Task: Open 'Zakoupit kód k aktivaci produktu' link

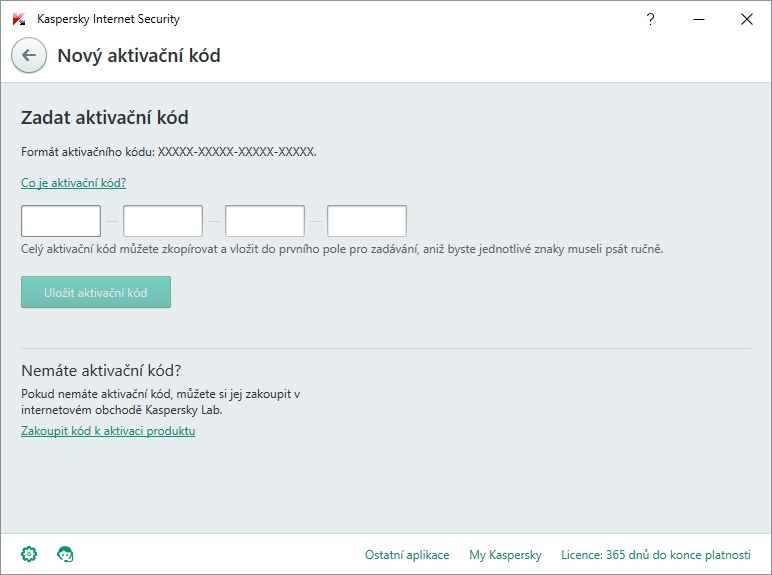Action: (108, 431)
